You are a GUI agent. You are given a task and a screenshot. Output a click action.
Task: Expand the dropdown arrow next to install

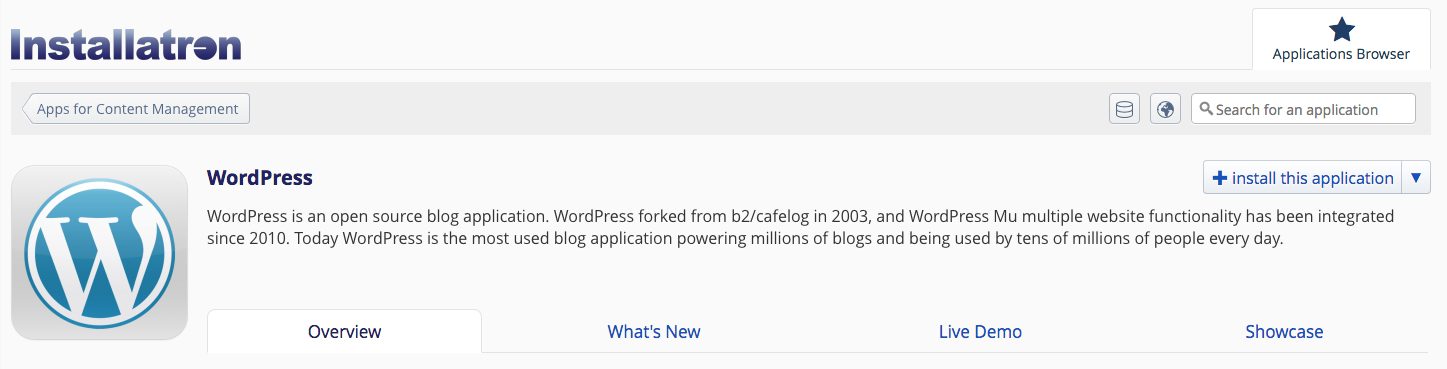pyautogui.click(x=1416, y=178)
